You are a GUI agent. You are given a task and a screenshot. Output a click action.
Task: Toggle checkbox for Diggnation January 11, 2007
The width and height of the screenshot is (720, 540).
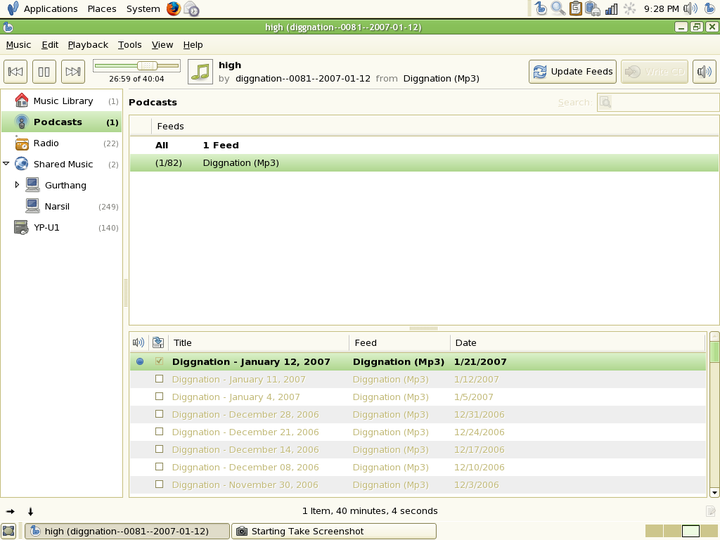click(x=159, y=379)
